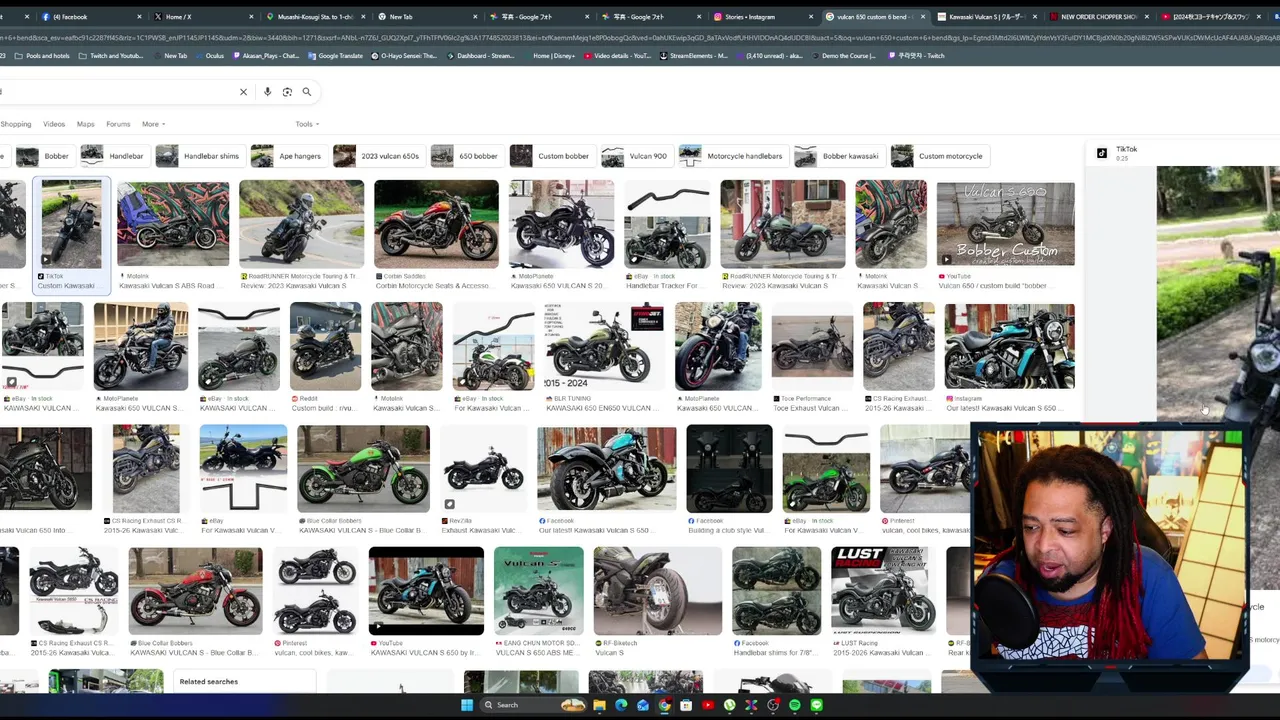Close the Stories Instagram tab
The height and width of the screenshot is (720, 1280).
click(810, 17)
